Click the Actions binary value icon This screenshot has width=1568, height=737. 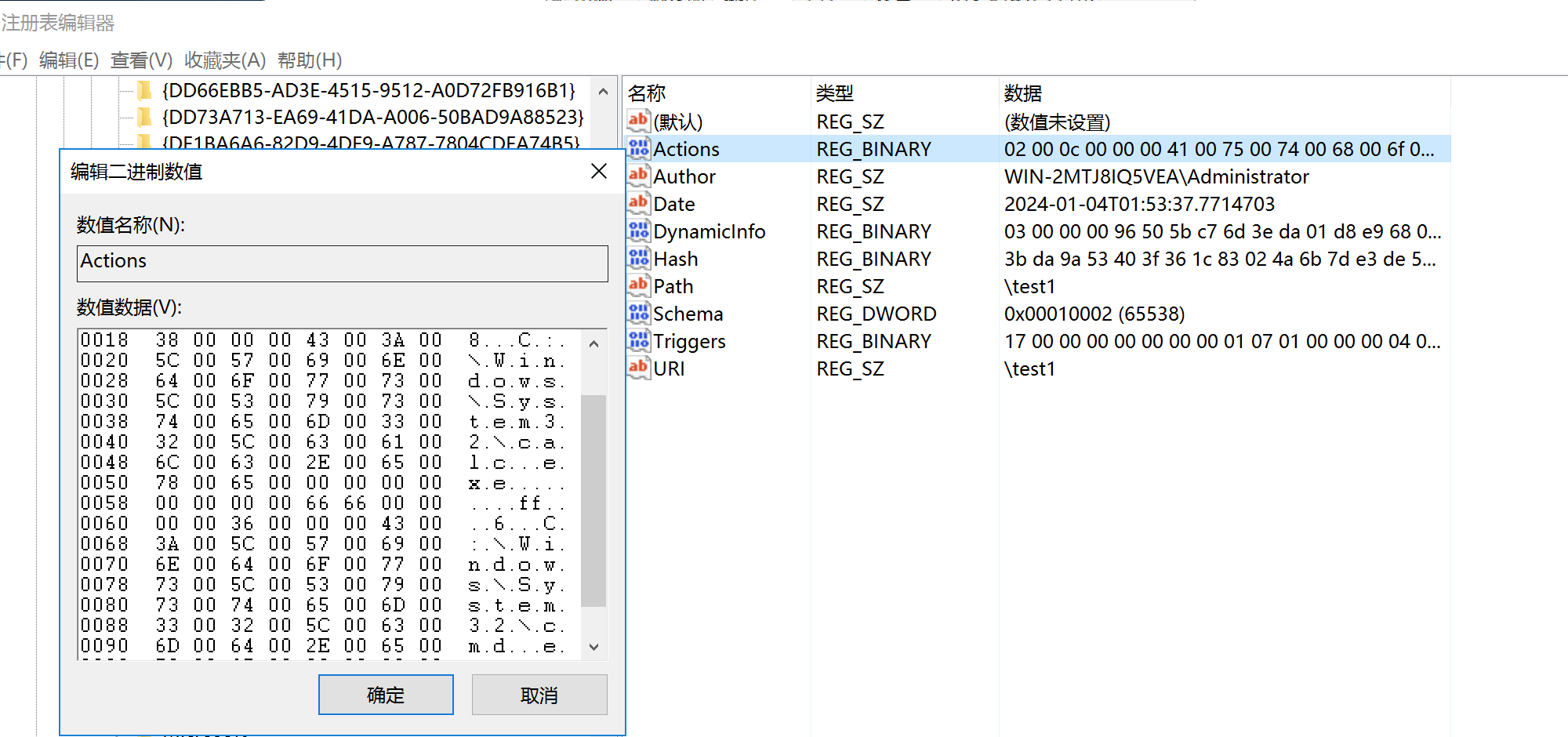[639, 148]
